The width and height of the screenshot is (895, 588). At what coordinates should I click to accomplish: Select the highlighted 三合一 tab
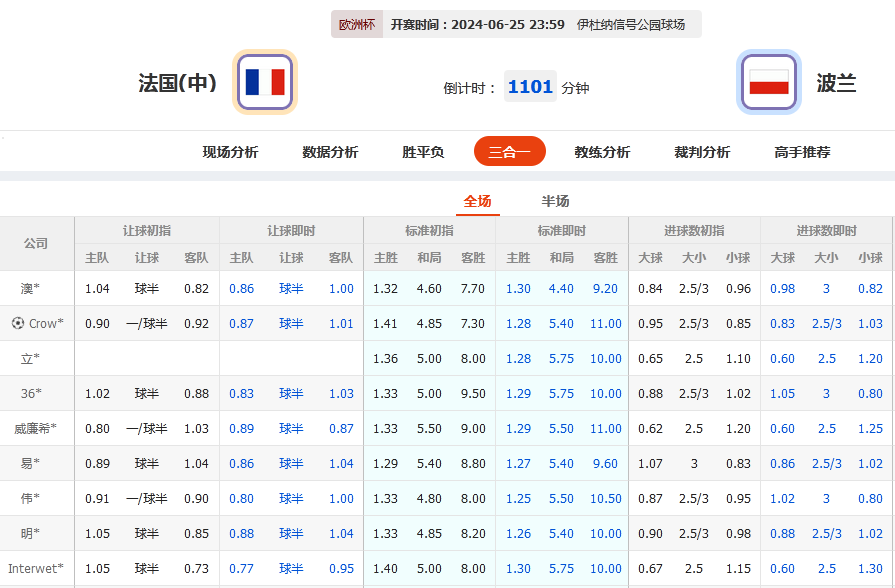tap(510, 151)
